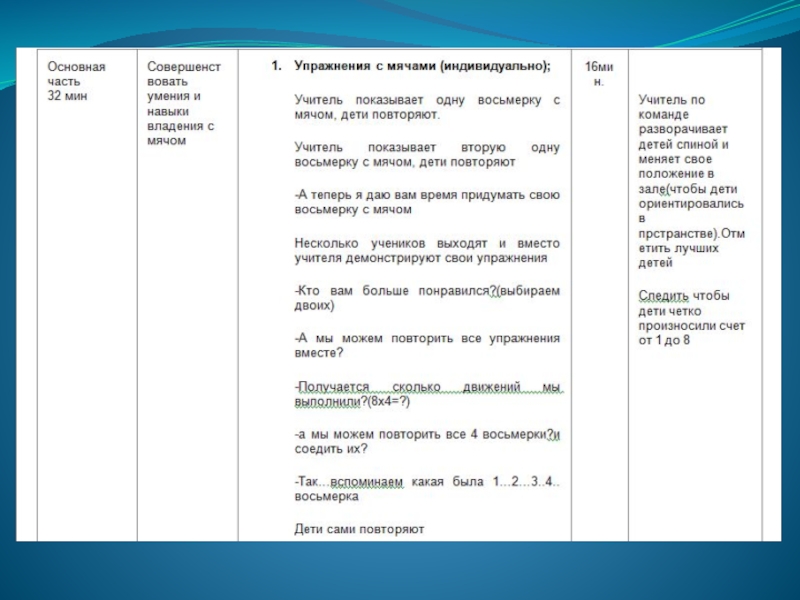
Task: Click the underlined word 'Следить'
Action: 663,296
